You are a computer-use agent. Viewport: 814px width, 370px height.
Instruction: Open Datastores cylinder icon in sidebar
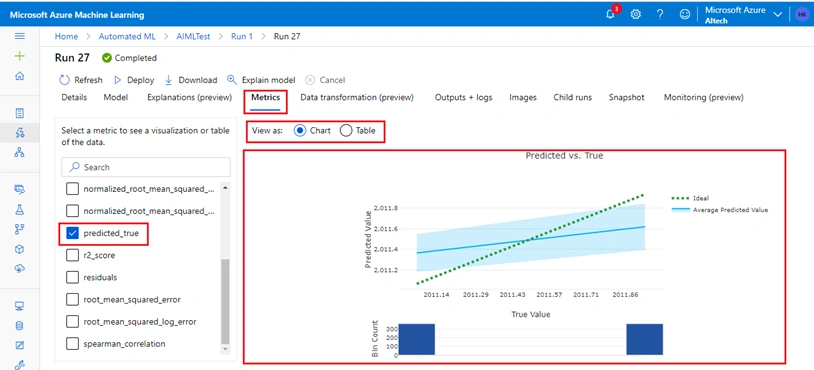20,326
